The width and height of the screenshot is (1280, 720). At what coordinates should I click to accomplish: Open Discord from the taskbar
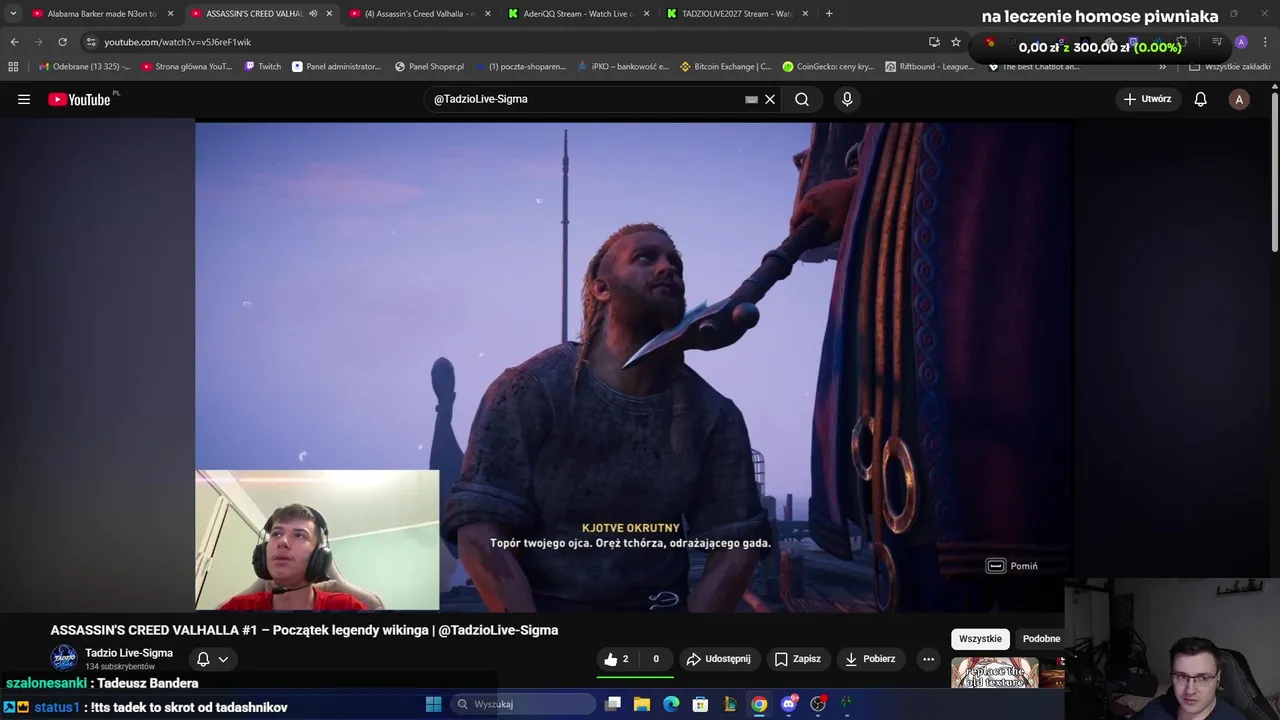tap(789, 704)
